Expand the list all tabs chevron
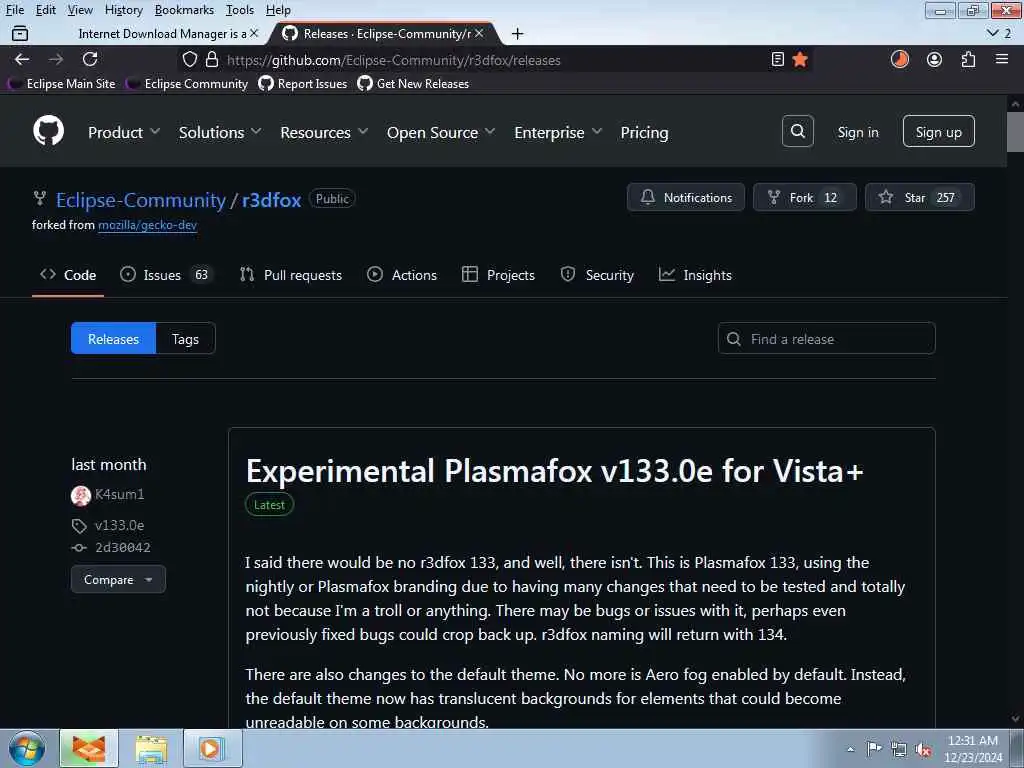This screenshot has height=768, width=1024. (x=993, y=33)
